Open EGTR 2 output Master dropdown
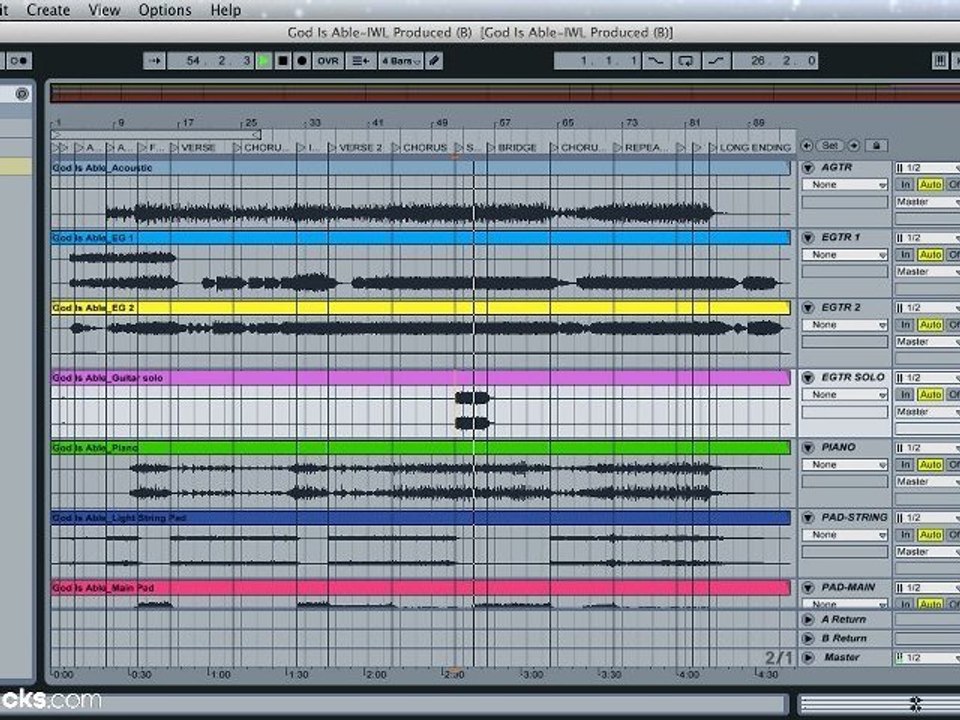The width and height of the screenshot is (960, 720). (x=927, y=342)
